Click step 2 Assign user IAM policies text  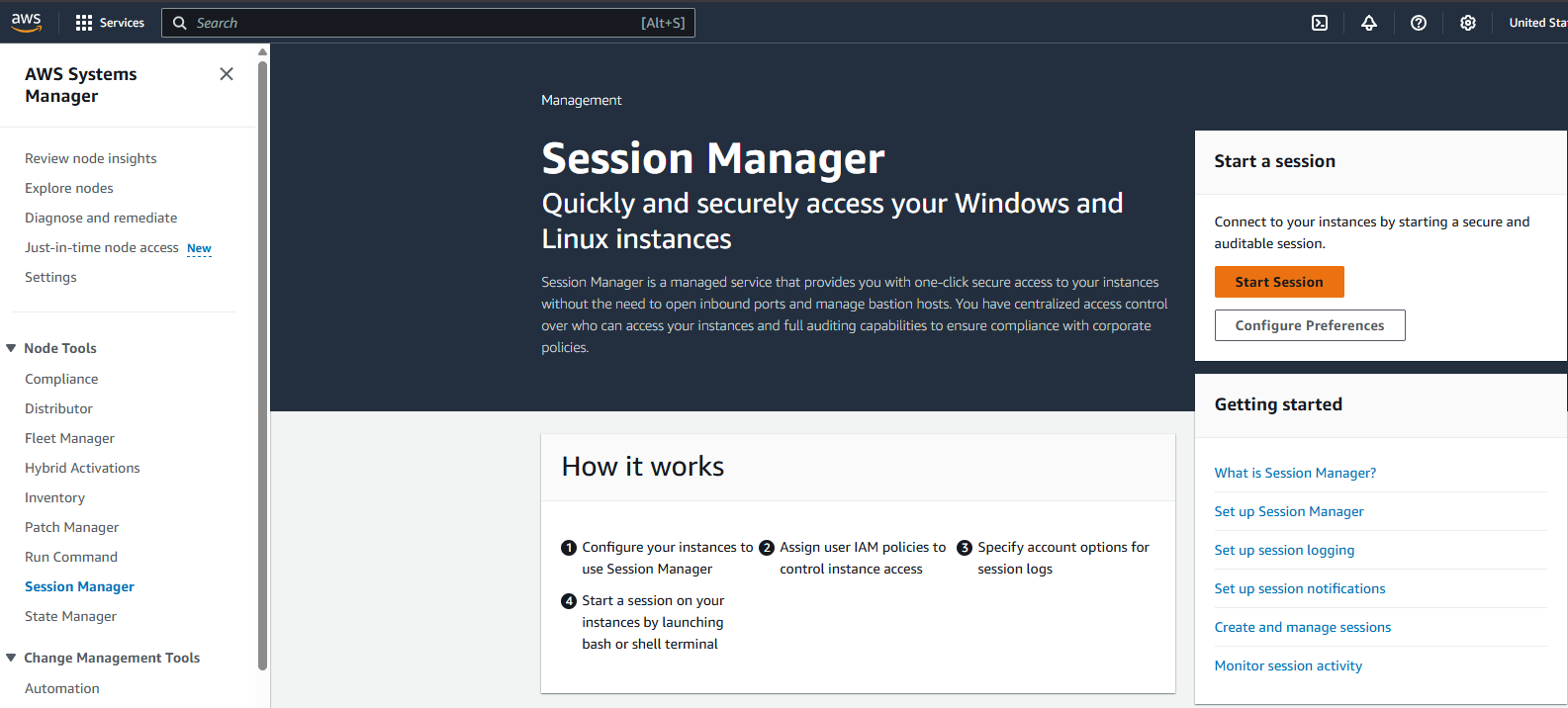863,558
